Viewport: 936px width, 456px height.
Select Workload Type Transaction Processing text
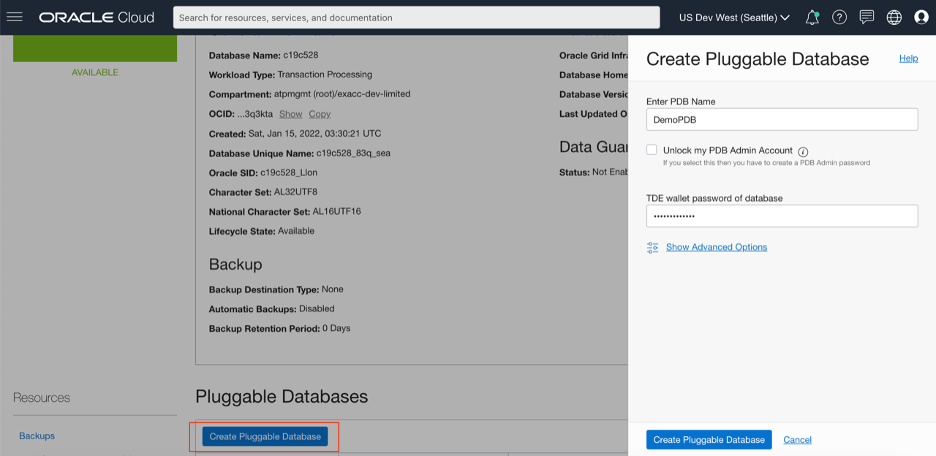[325, 75]
